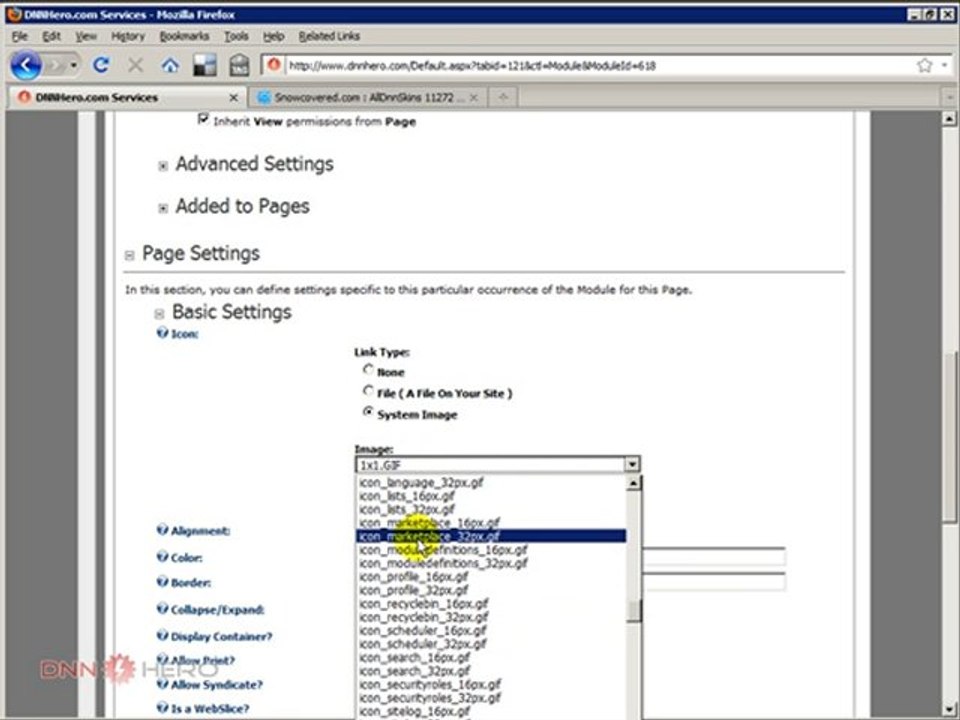Expand the Added to Pages section
The width and height of the screenshot is (960, 720).
163,208
